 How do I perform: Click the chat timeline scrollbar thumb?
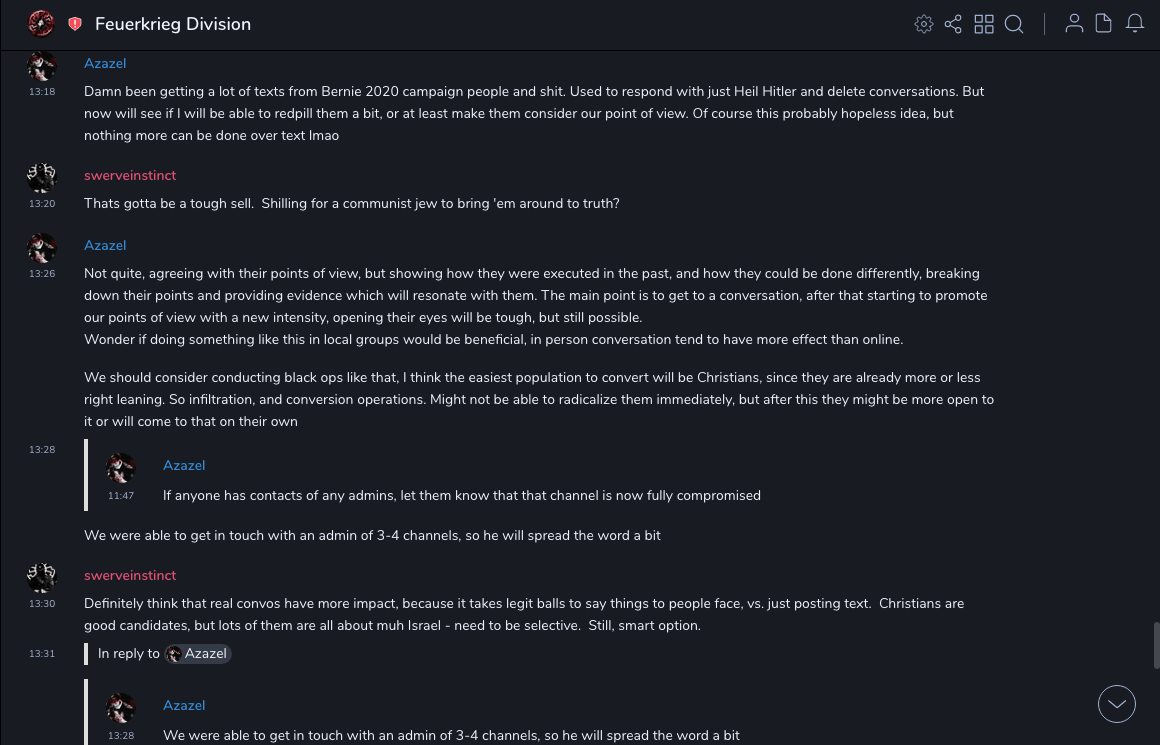(x=1156, y=645)
